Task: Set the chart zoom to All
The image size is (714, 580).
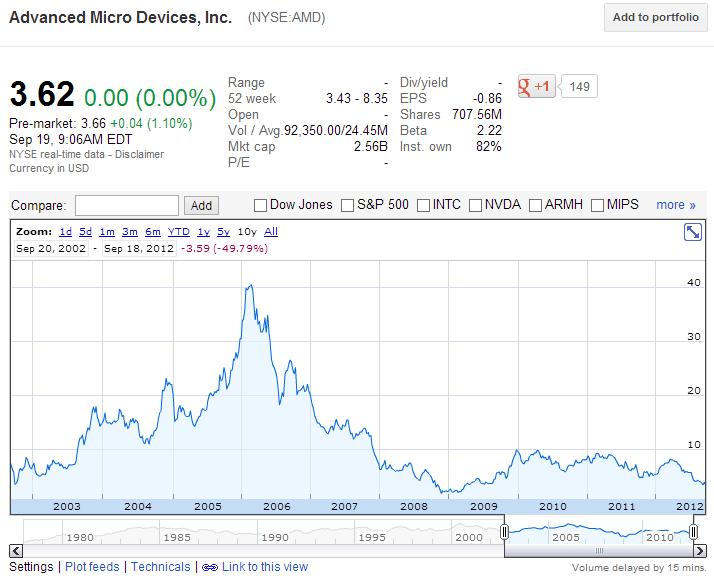Action: pos(270,231)
